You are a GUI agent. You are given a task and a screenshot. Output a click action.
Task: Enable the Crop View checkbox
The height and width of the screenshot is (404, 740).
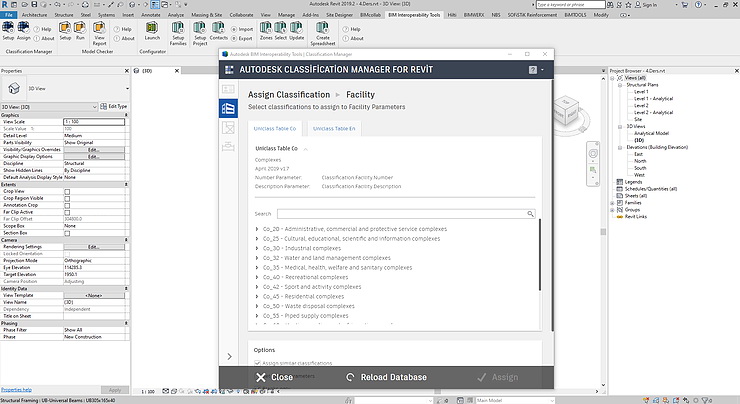tap(67, 191)
